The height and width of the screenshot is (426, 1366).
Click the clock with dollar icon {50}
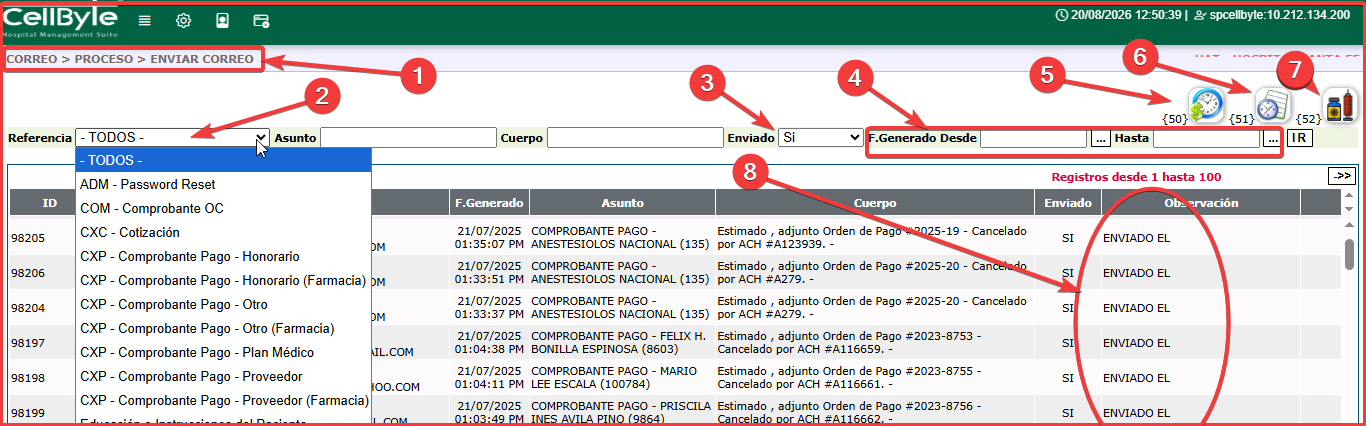pyautogui.click(x=1206, y=104)
